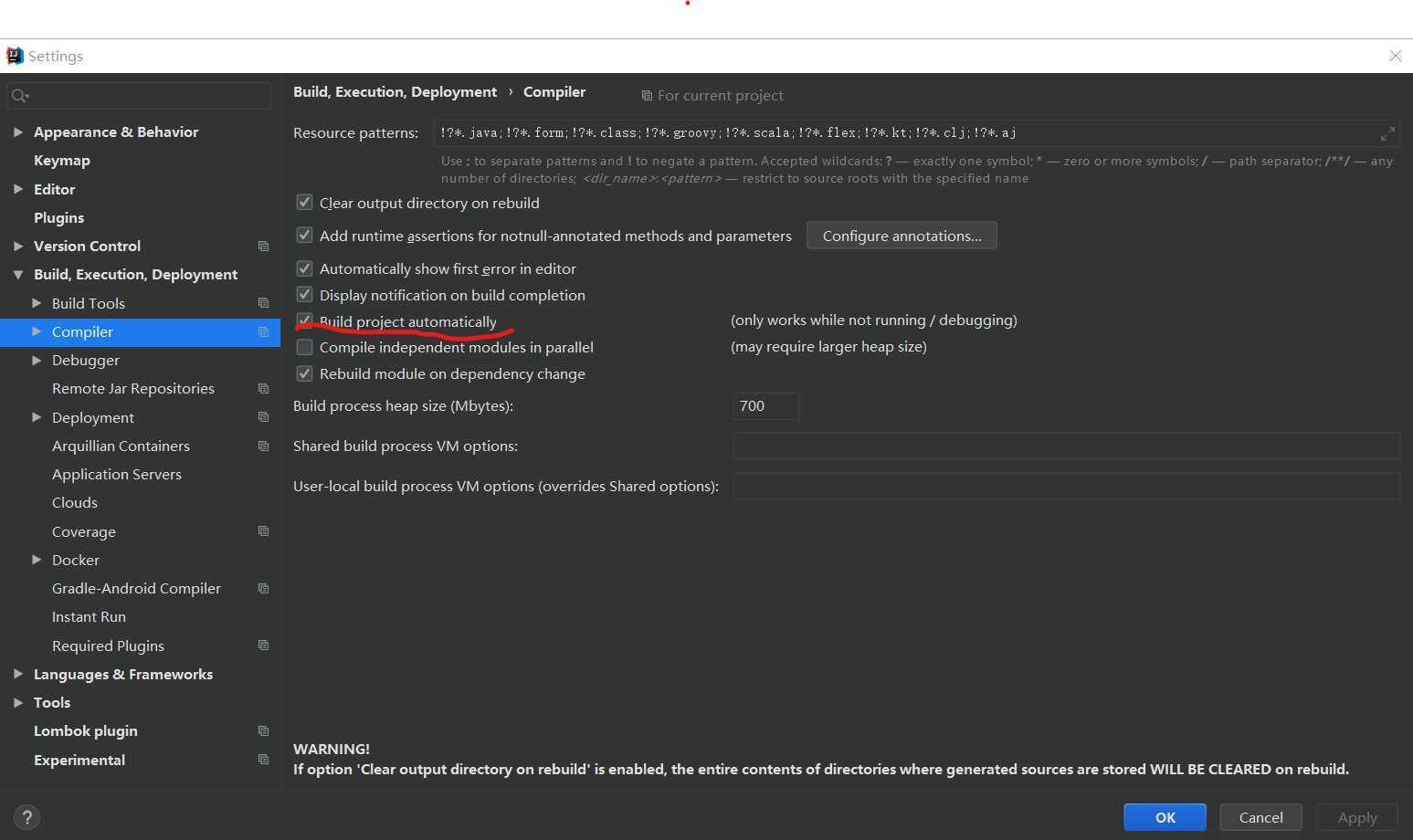Click User-local build process VM options field
Screen dimensions: 1413x840
[x=1066, y=487]
